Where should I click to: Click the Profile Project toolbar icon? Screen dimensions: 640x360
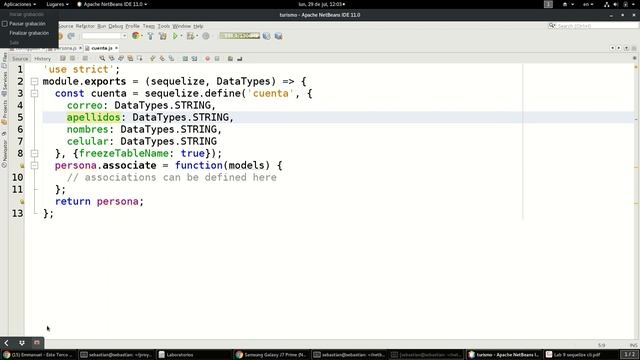(206, 36)
